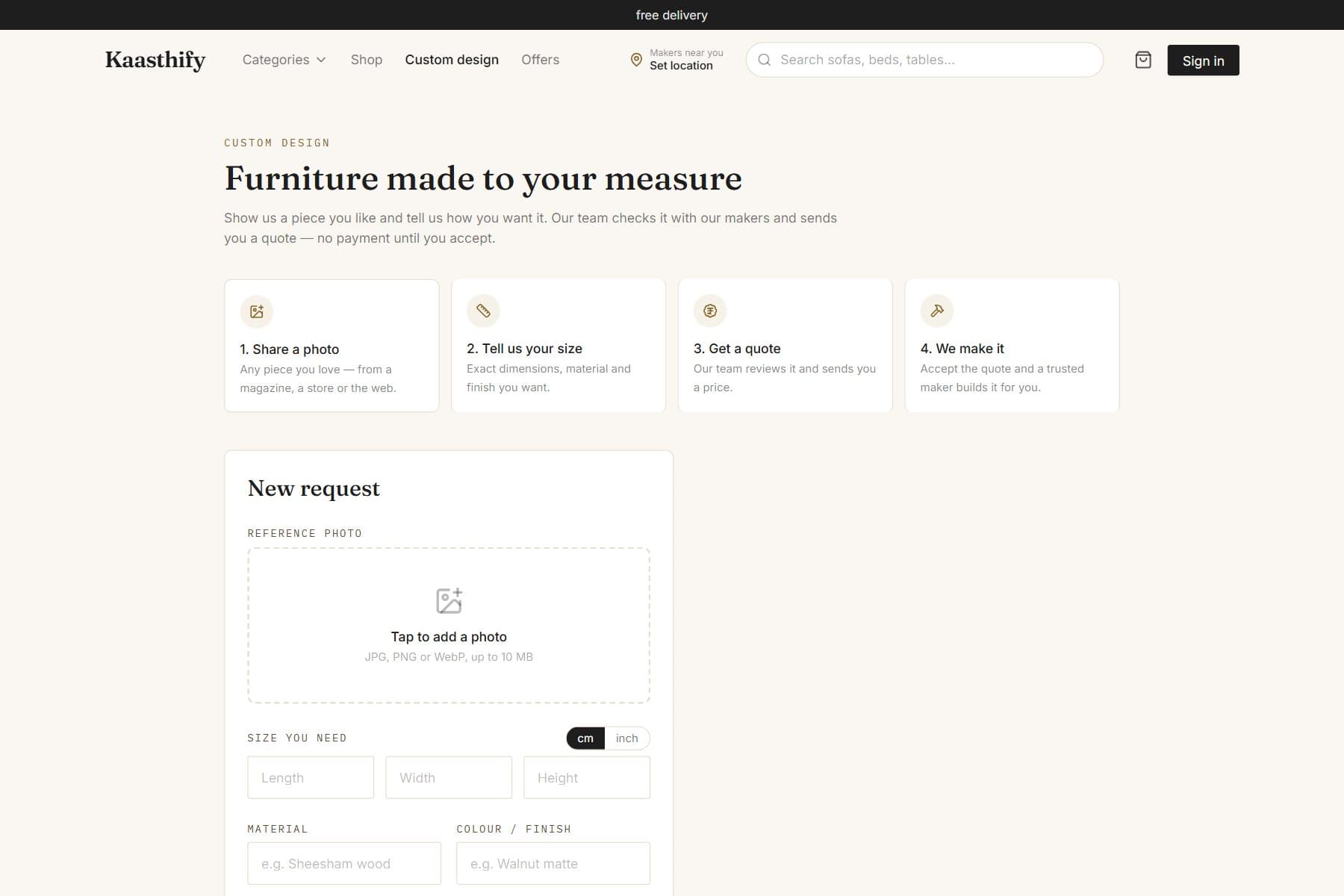Click the Length input field

pos(311,777)
